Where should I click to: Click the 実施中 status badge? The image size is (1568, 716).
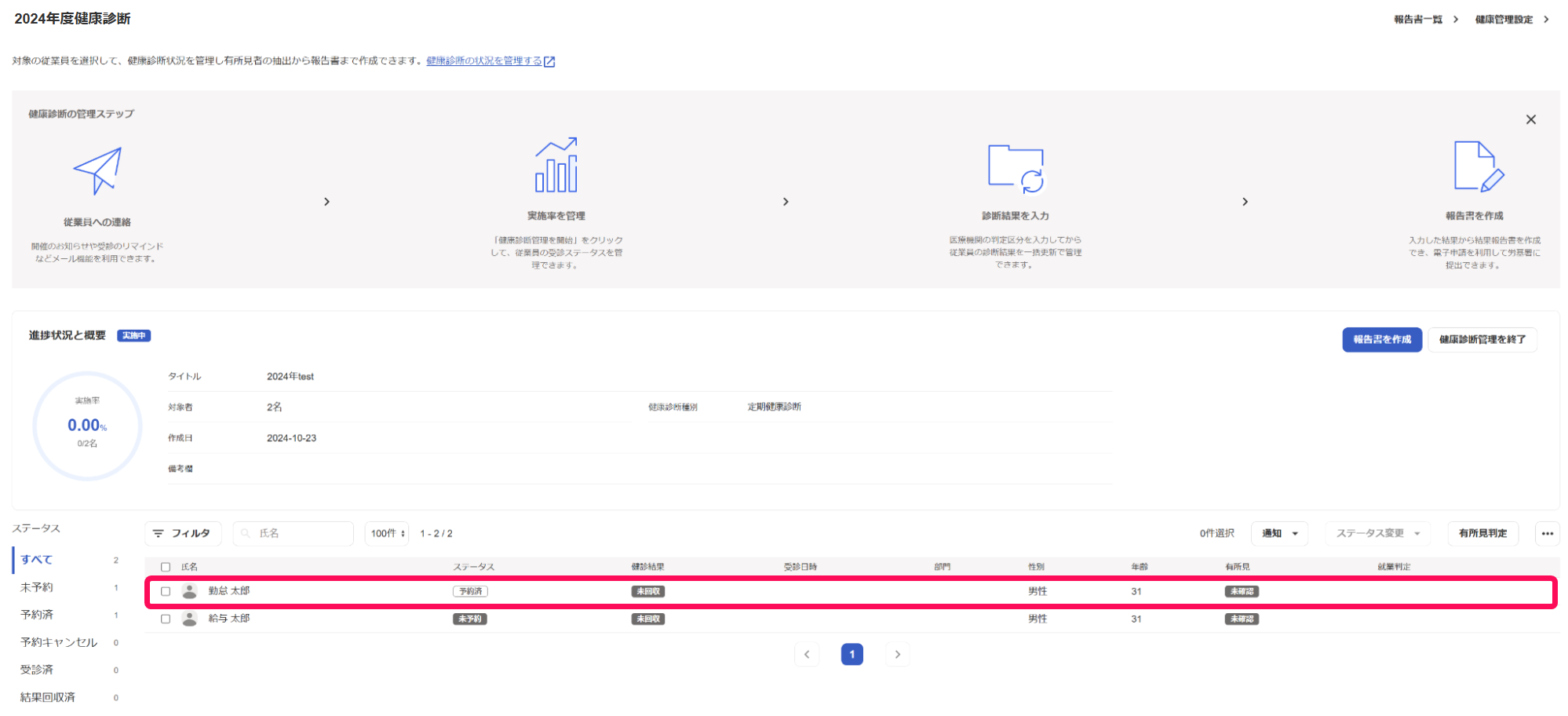tap(133, 336)
